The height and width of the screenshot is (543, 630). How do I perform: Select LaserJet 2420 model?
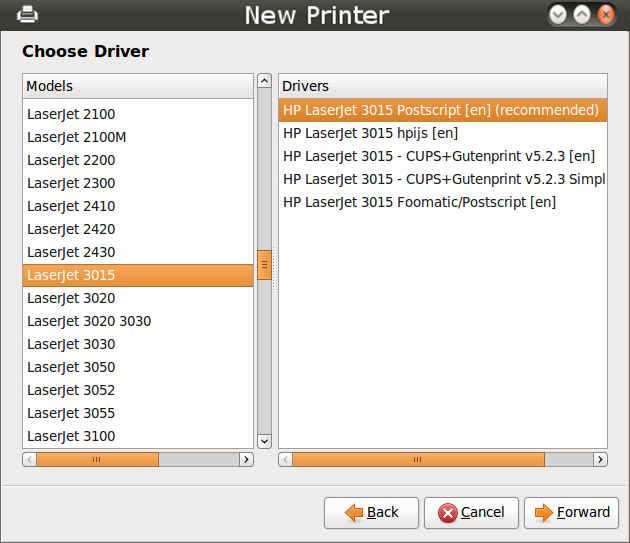138,229
